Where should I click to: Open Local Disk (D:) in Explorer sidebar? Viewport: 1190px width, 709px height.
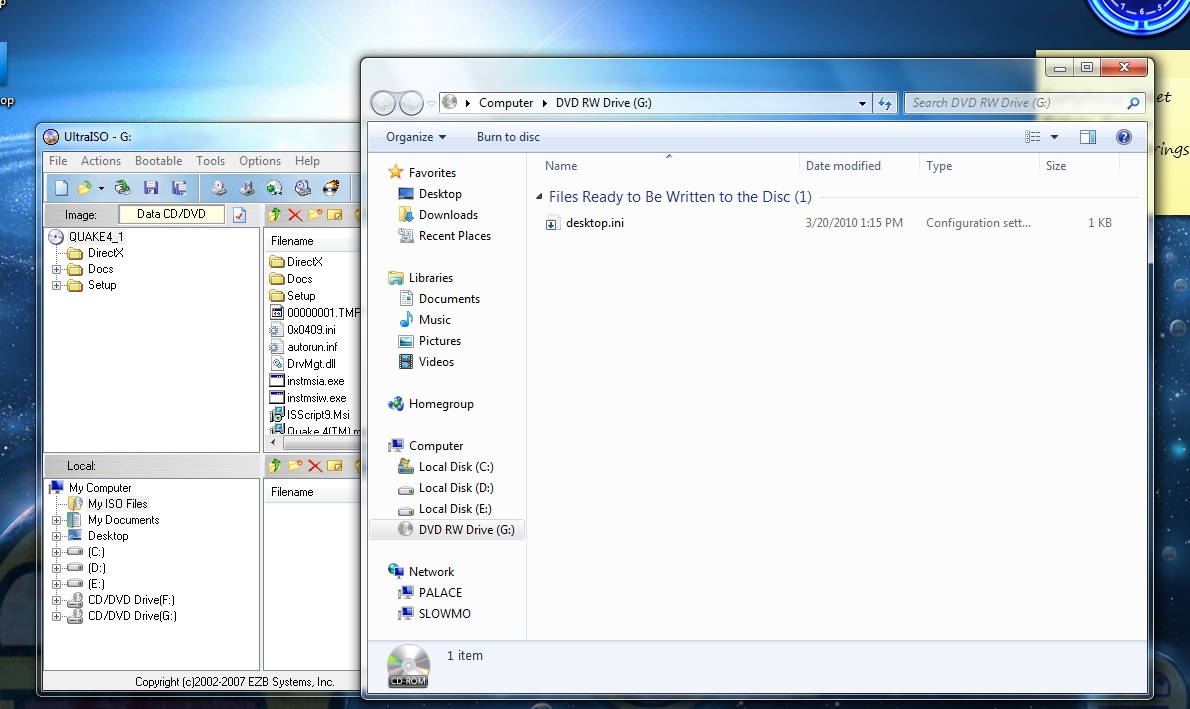tap(455, 488)
